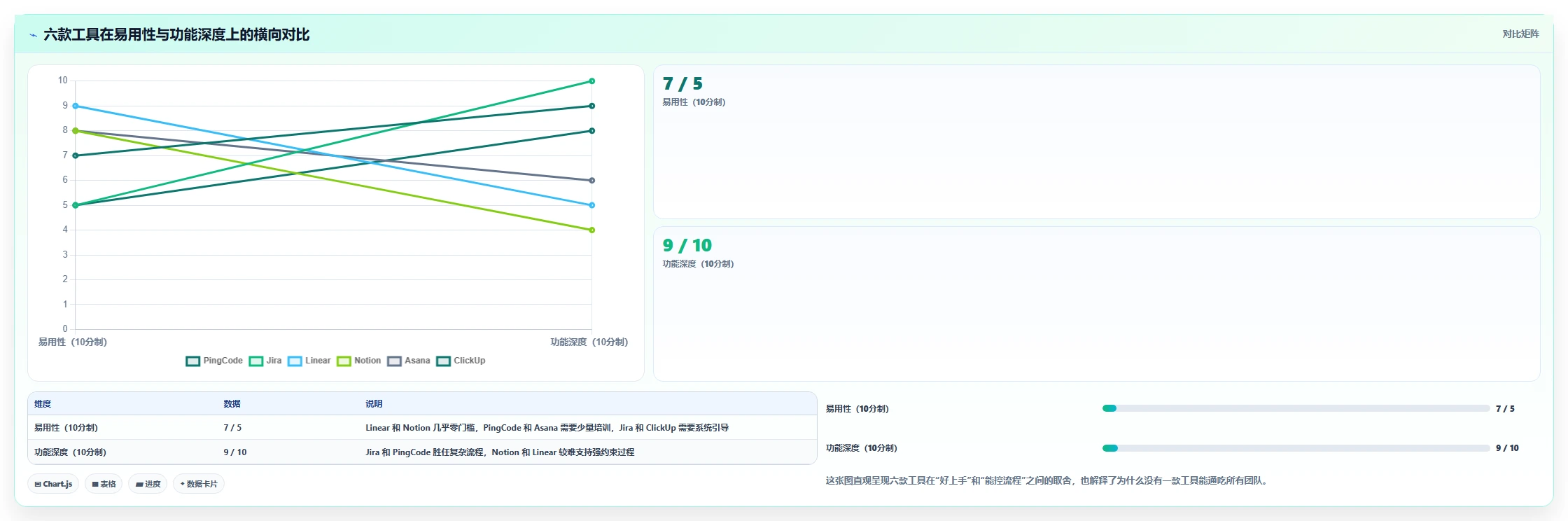This screenshot has height=521, width=1568.
Task: Click the header icon beside the title
Action: [x=33, y=35]
